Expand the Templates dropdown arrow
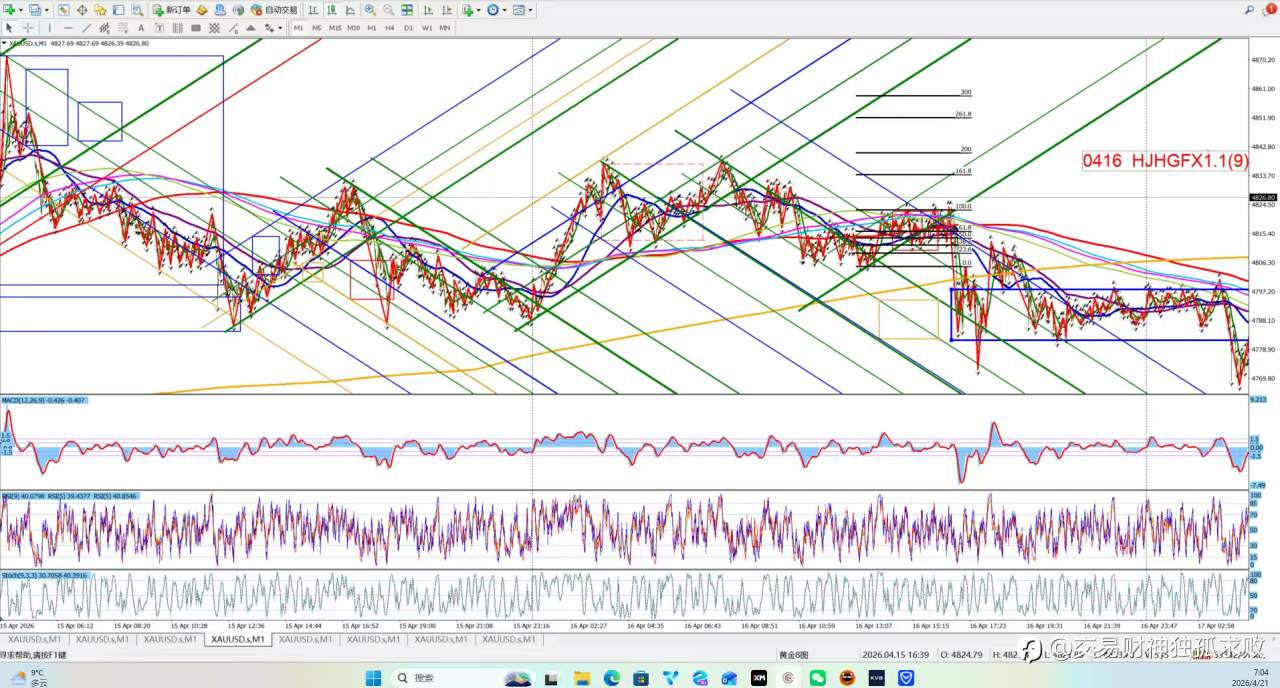The width and height of the screenshot is (1280, 688). pos(530,9)
